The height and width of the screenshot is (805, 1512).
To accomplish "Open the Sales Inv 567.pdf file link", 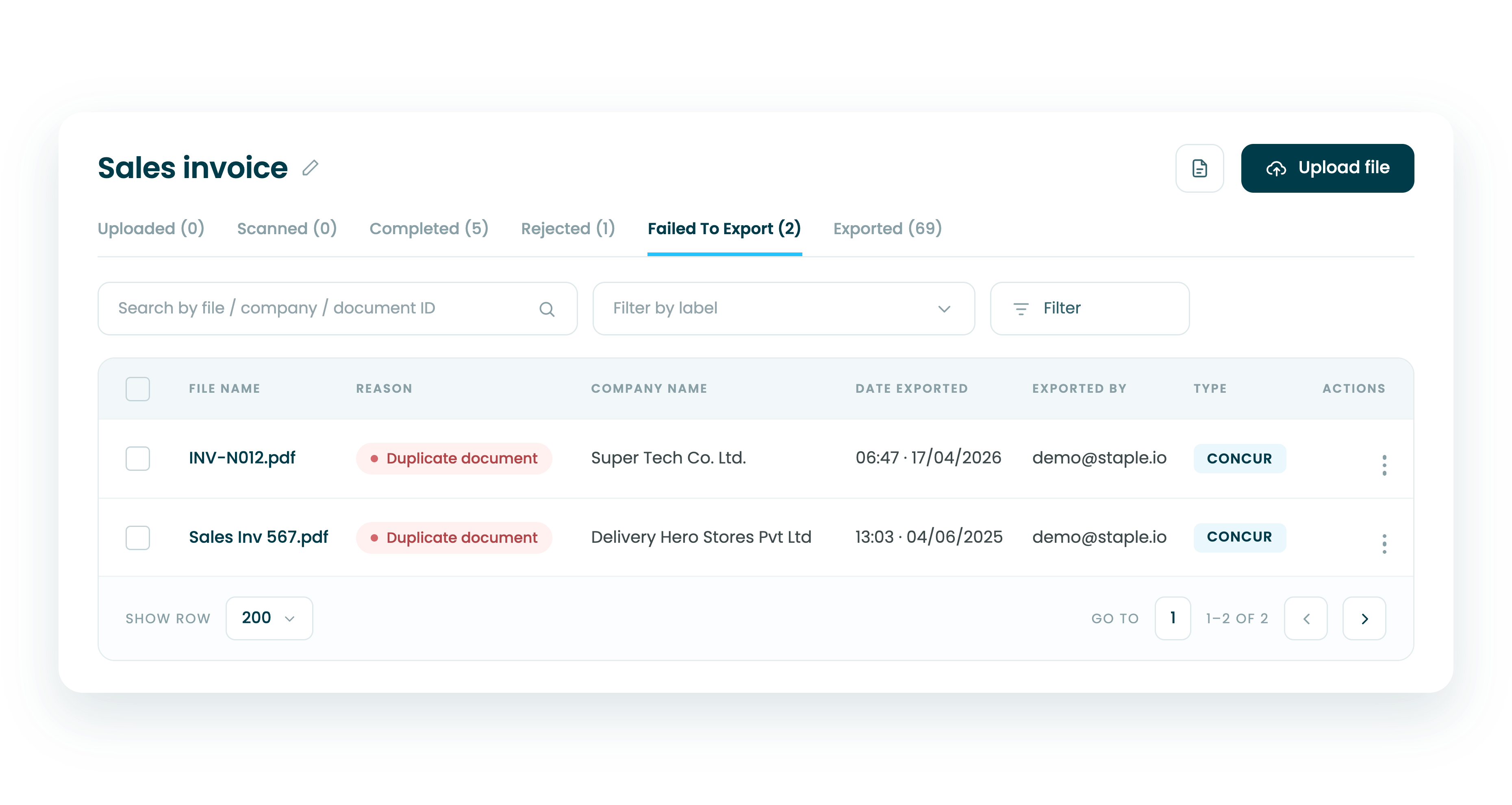I will [258, 537].
